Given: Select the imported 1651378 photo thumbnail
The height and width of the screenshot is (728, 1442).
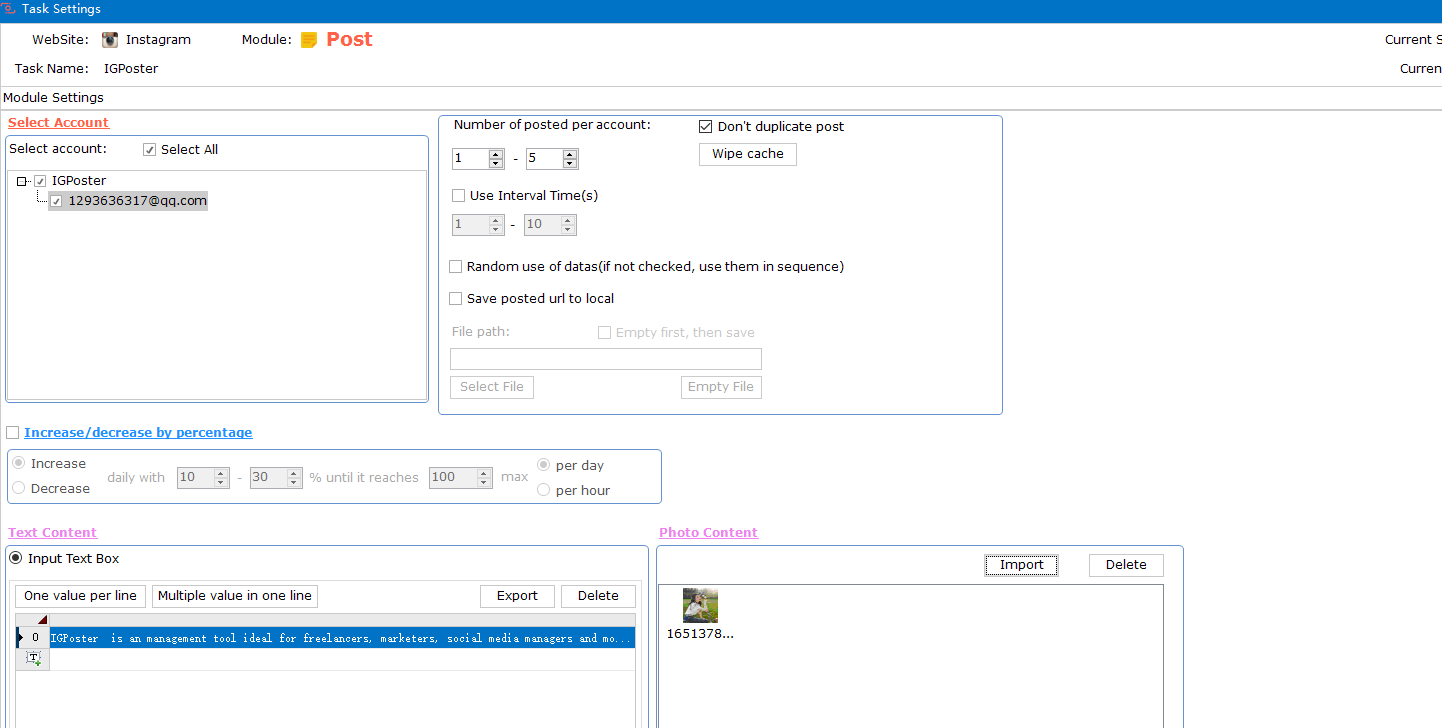Looking at the screenshot, I should point(700,606).
